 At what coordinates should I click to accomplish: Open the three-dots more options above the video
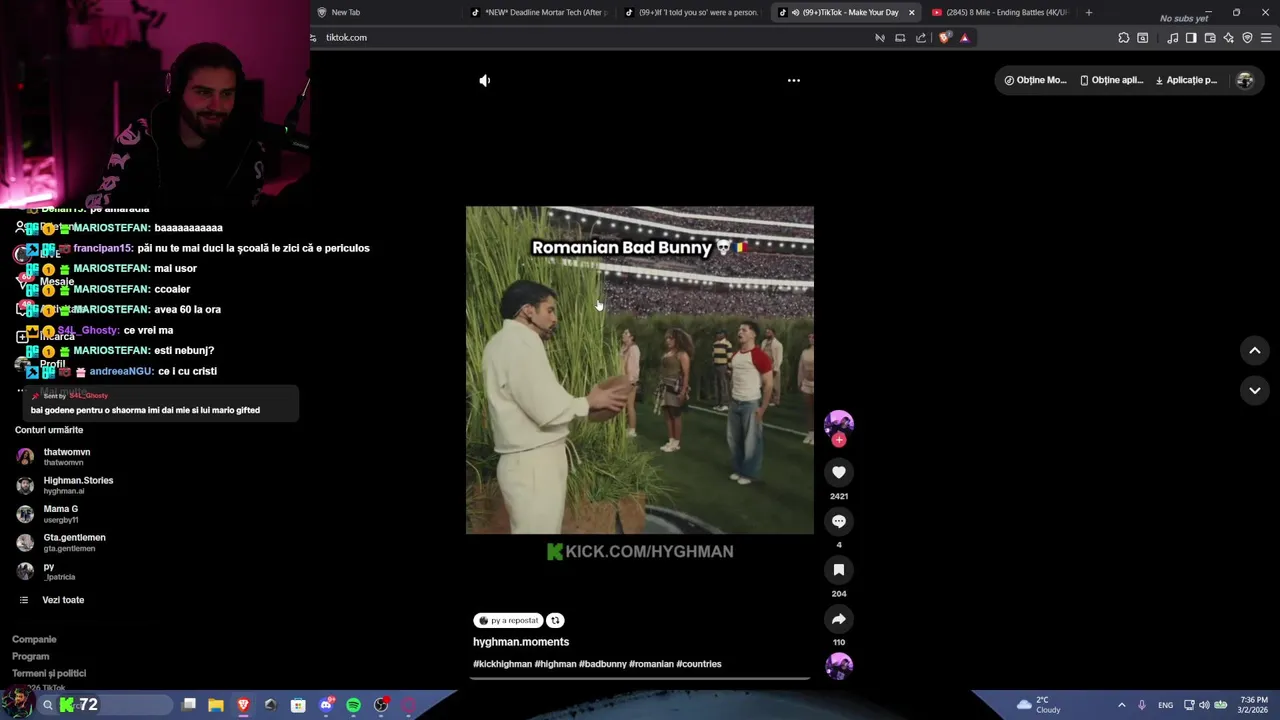[794, 80]
